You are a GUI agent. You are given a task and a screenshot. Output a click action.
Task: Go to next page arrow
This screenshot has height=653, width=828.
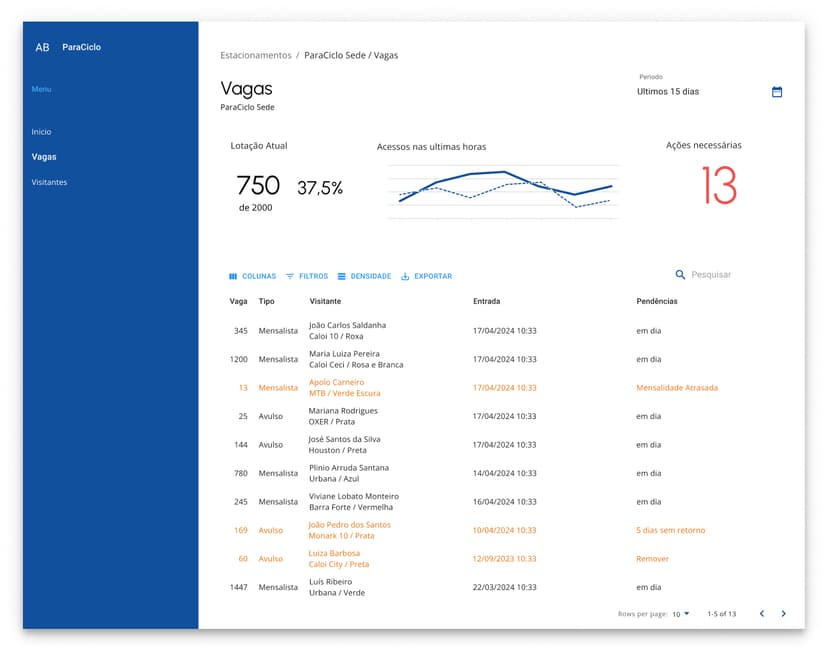coord(783,614)
